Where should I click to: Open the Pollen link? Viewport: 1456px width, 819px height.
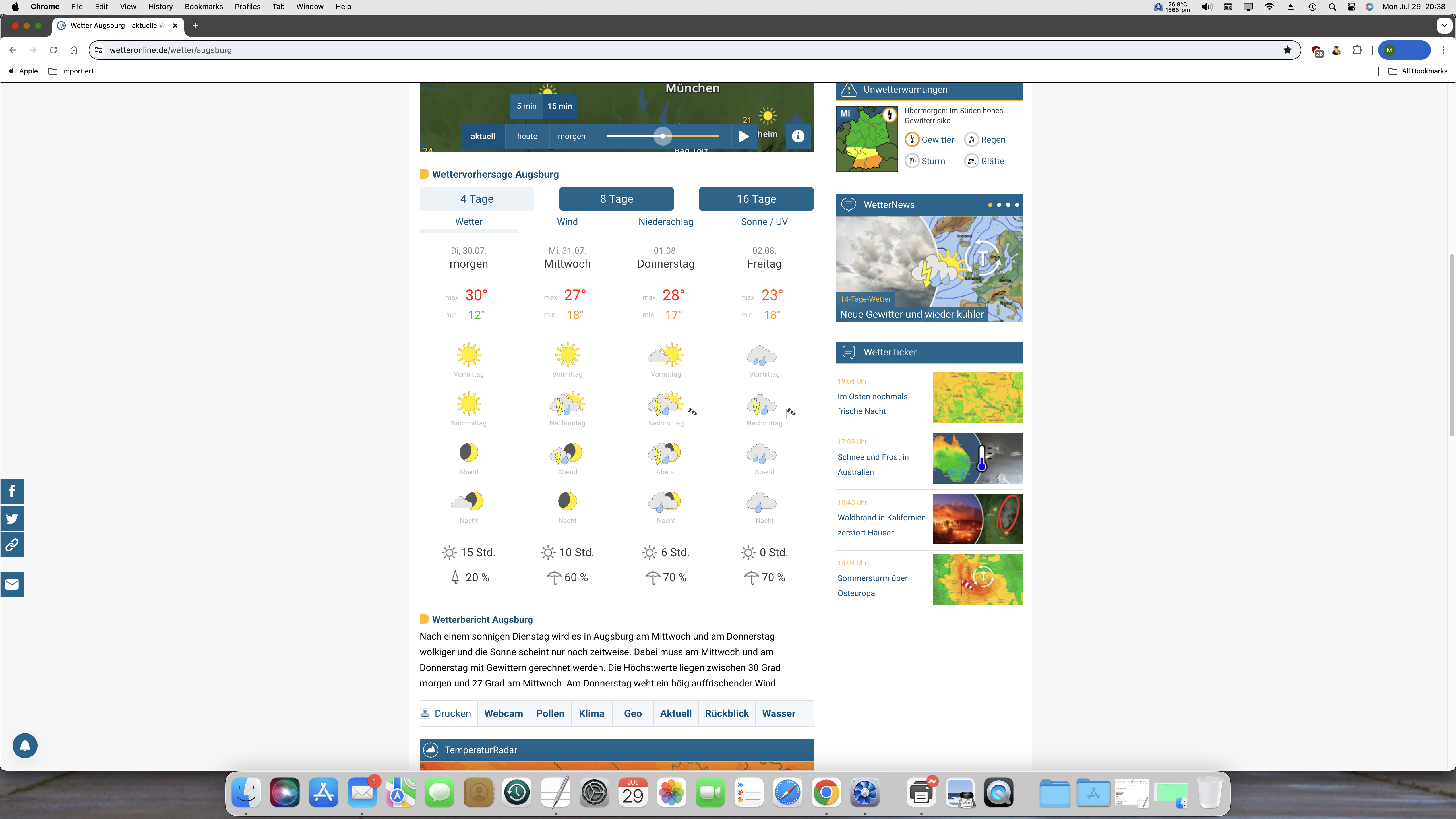point(550,713)
